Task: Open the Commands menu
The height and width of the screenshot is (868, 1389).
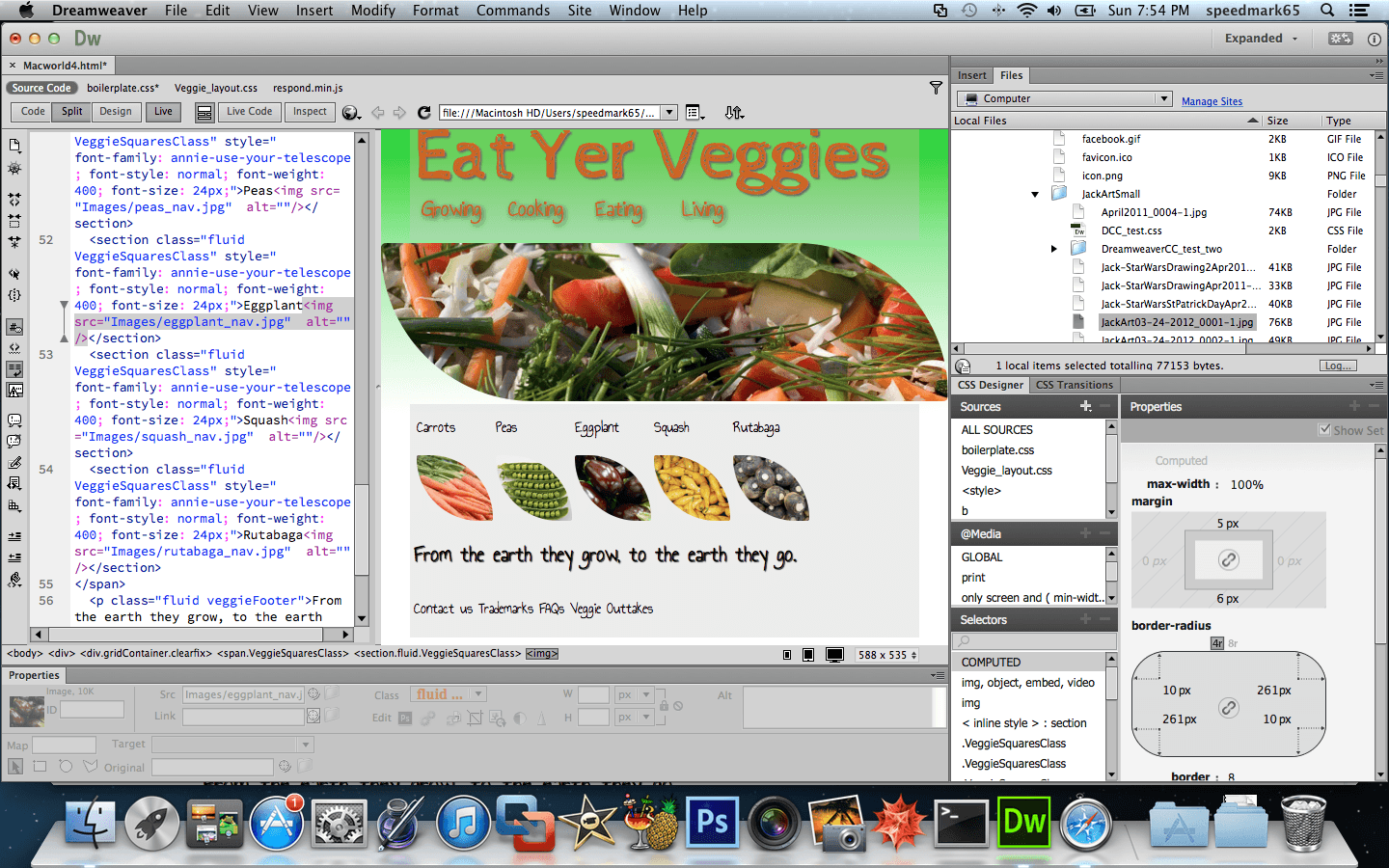Action: point(512,11)
